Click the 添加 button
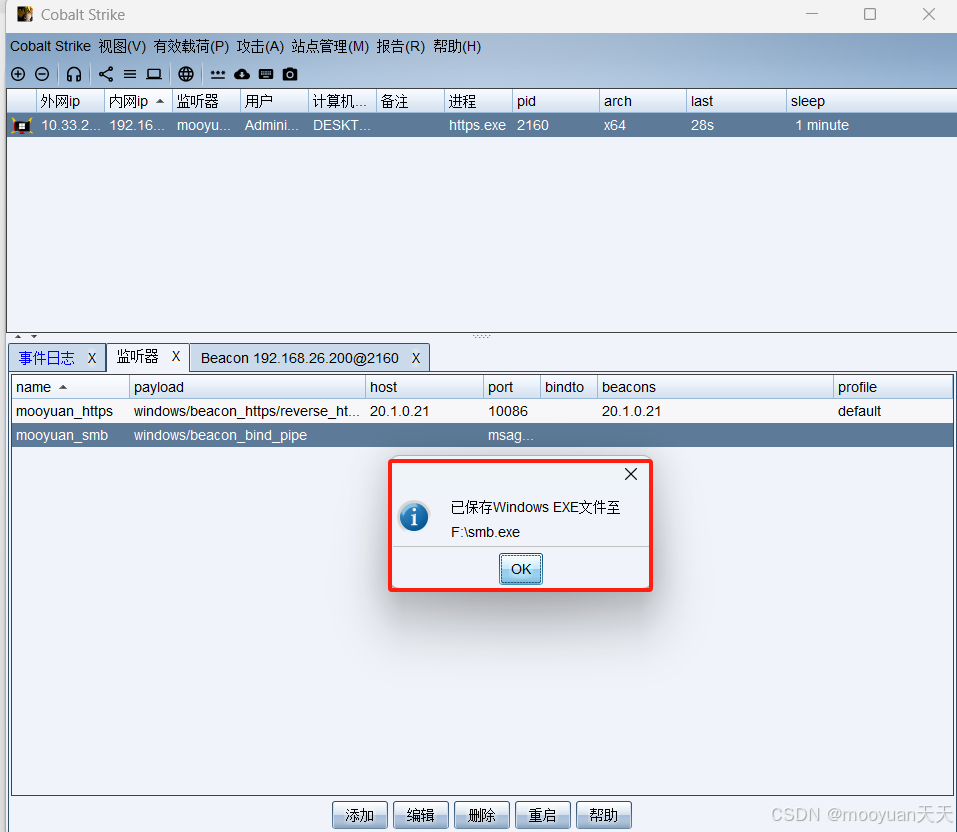This screenshot has height=832, width=957. [x=359, y=816]
